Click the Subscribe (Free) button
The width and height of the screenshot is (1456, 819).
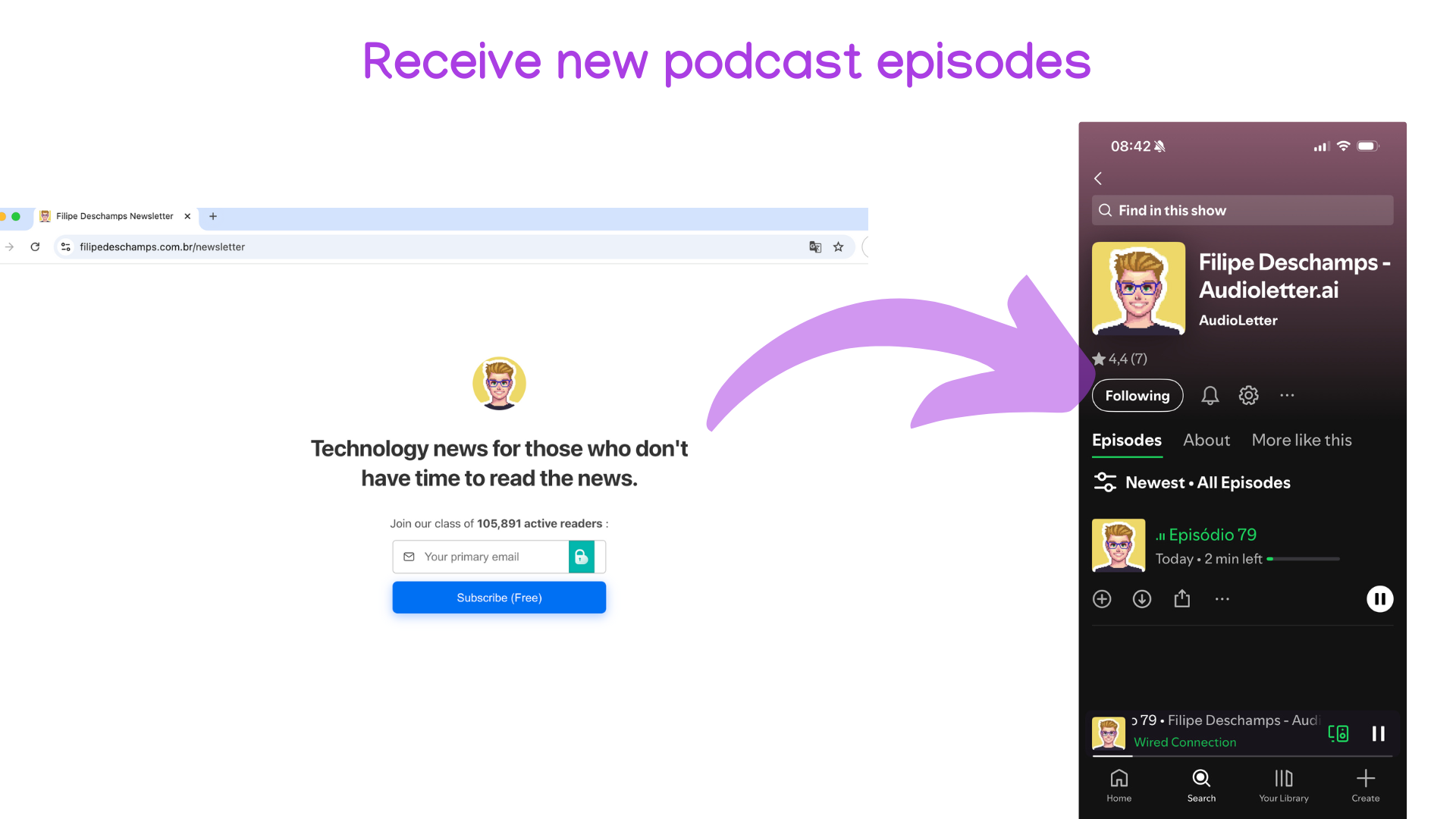499,598
